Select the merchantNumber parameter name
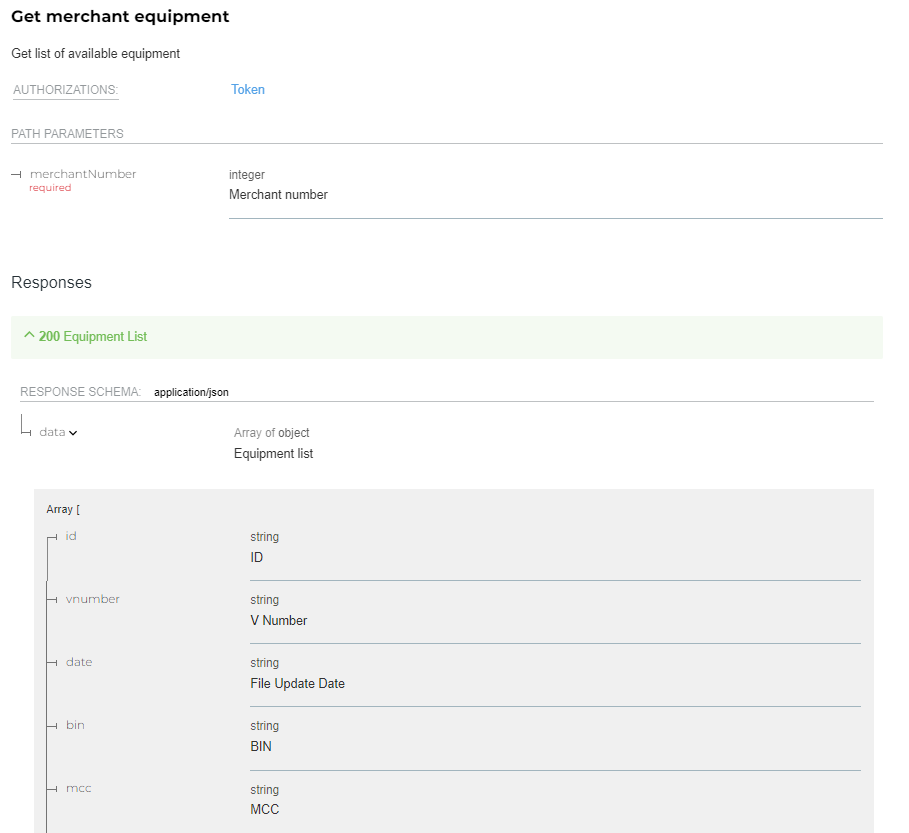Screen dimensions: 909x833 pos(83,174)
